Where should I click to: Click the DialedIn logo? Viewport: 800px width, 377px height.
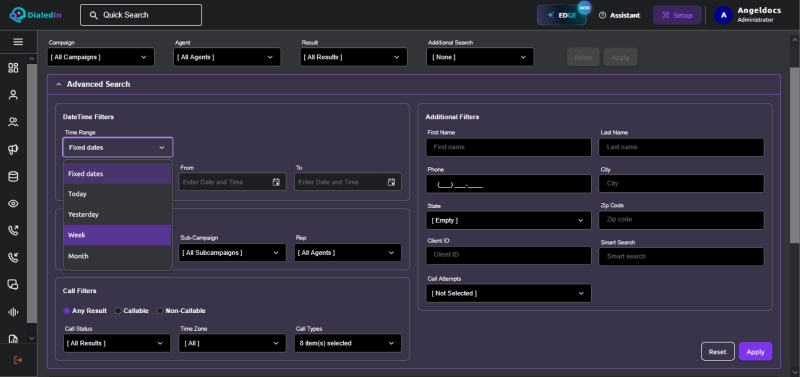(x=35, y=15)
